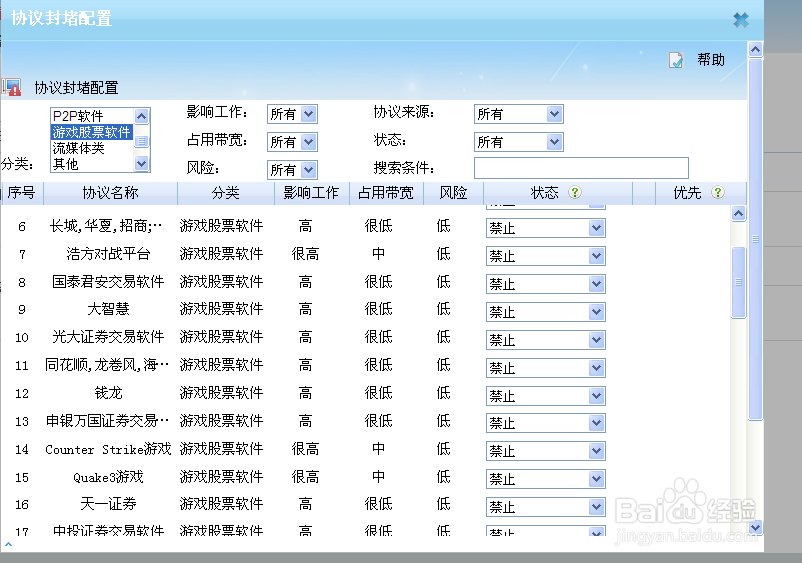Click the 搜索条件 search input field
The width and height of the screenshot is (802, 563).
[x=581, y=168]
